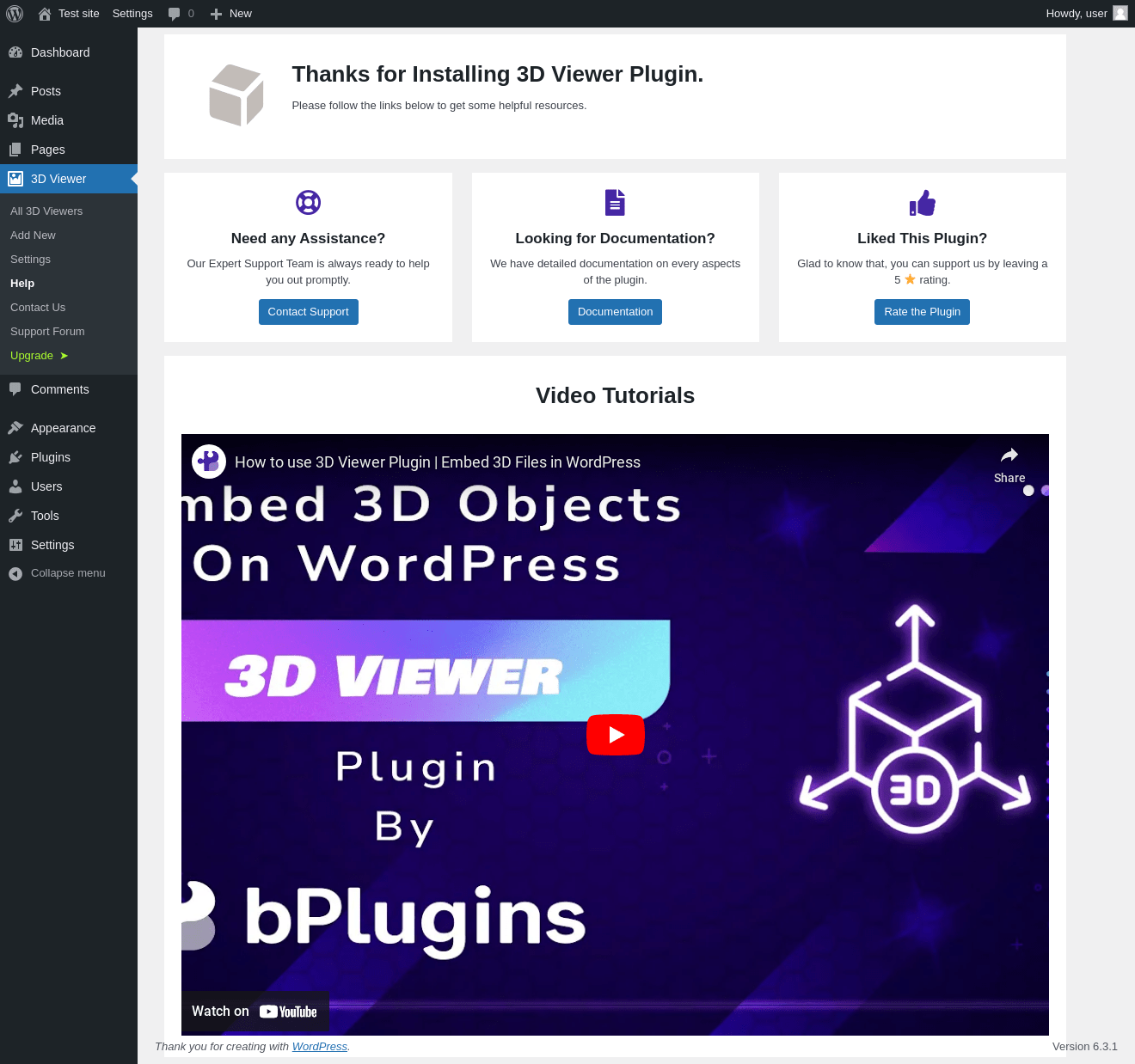Open Dashboard in the sidebar

pyautogui.click(x=69, y=52)
